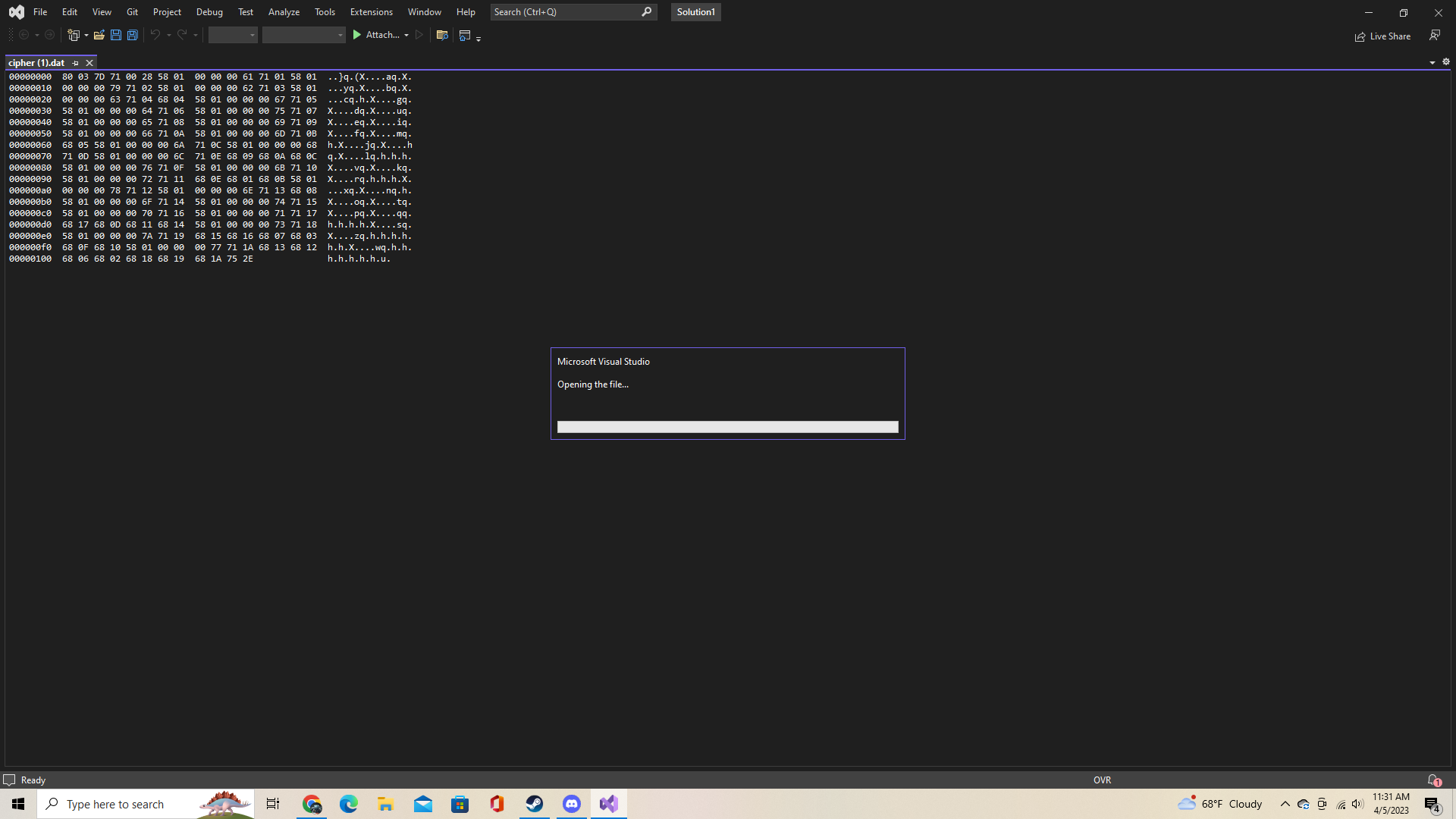
Task: Open the Debug menu
Action: pyautogui.click(x=209, y=12)
